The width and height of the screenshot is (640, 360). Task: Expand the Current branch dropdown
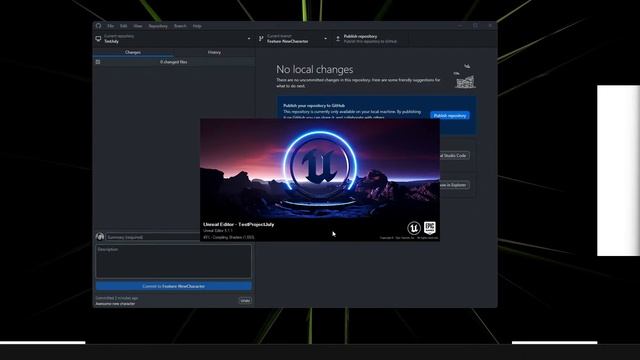click(x=293, y=39)
